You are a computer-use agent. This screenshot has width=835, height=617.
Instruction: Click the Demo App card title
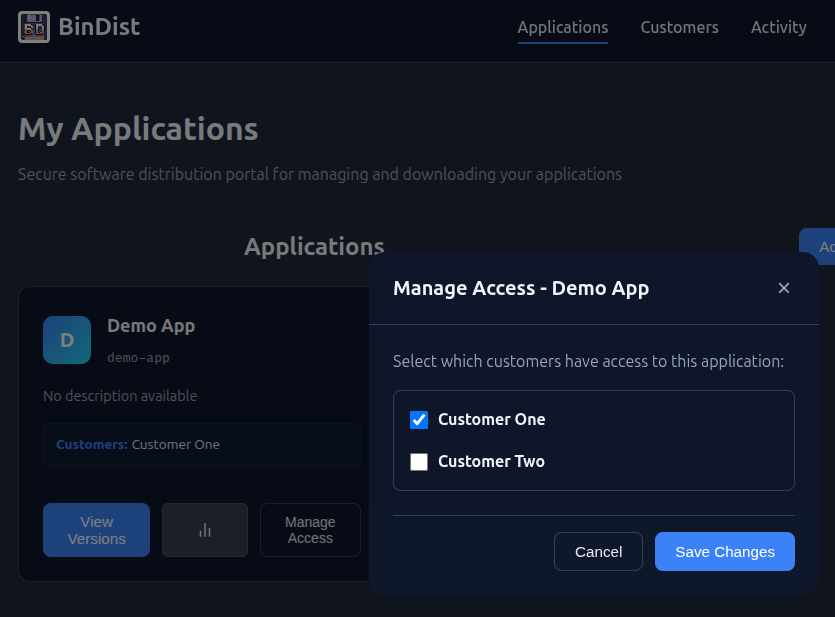(151, 326)
